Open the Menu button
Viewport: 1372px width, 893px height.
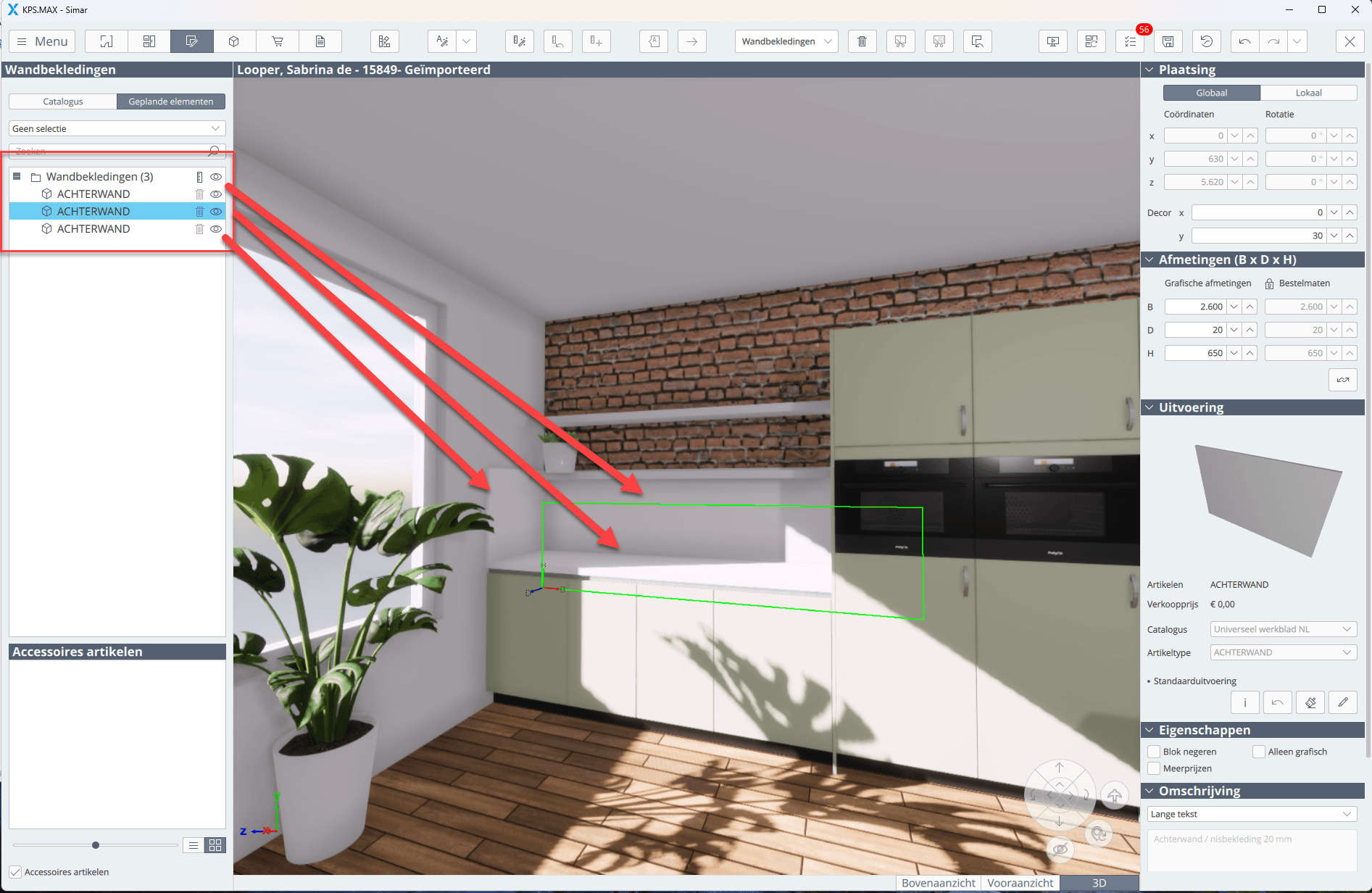click(x=42, y=41)
